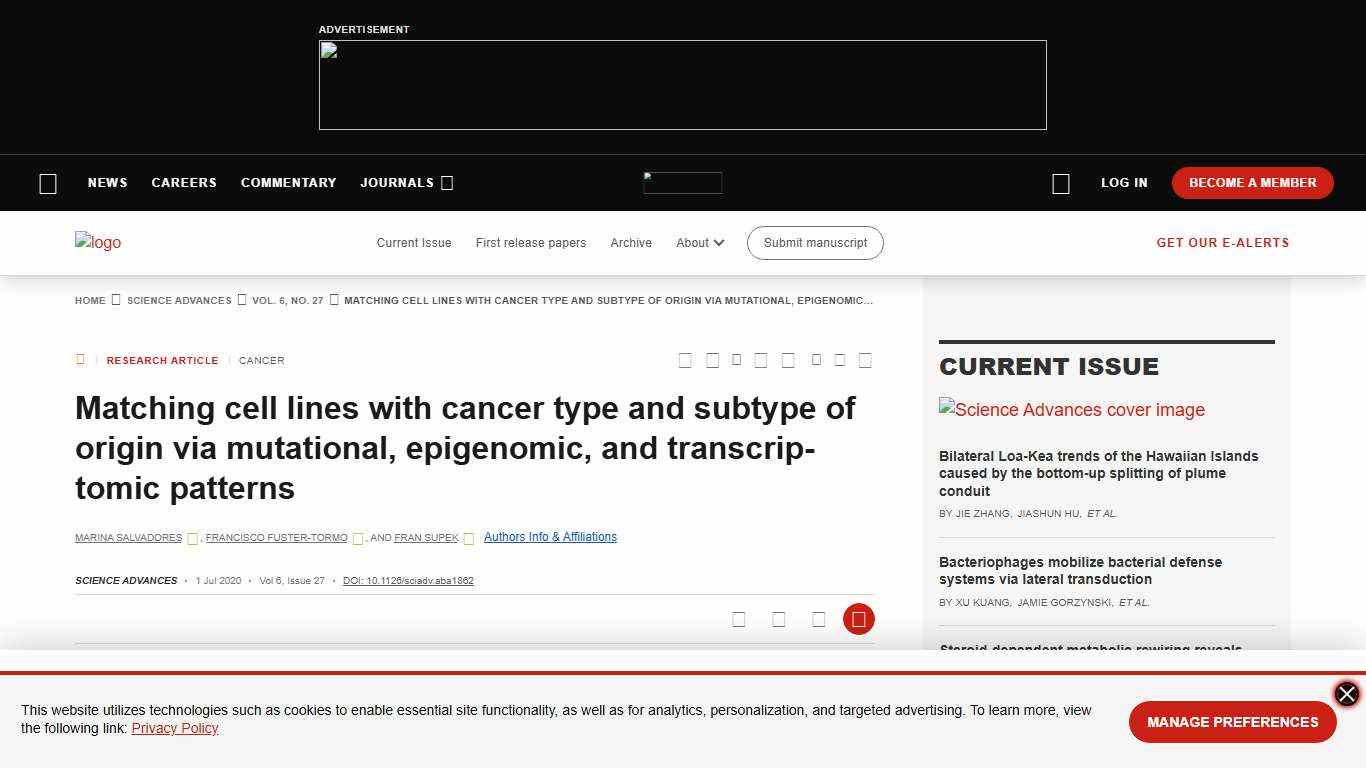This screenshot has width=1366, height=768.
Task: Select the NEWS menu item
Action: tap(107, 183)
